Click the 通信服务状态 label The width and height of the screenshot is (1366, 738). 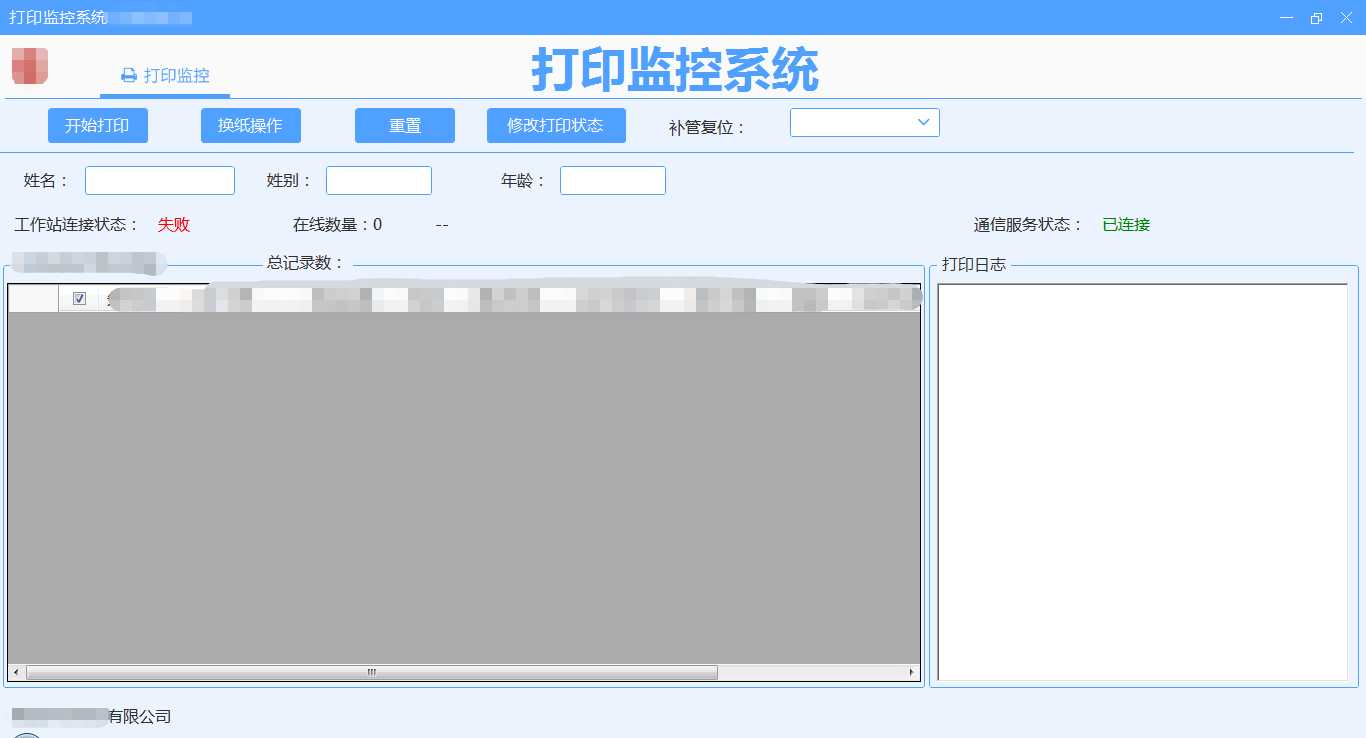[x=1029, y=225]
